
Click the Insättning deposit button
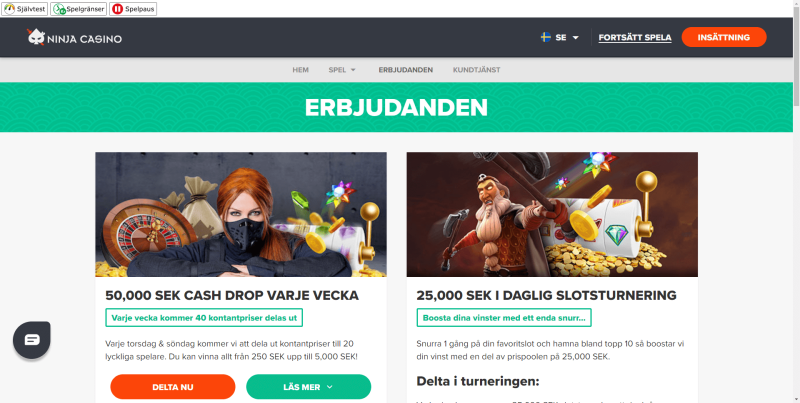pos(724,37)
